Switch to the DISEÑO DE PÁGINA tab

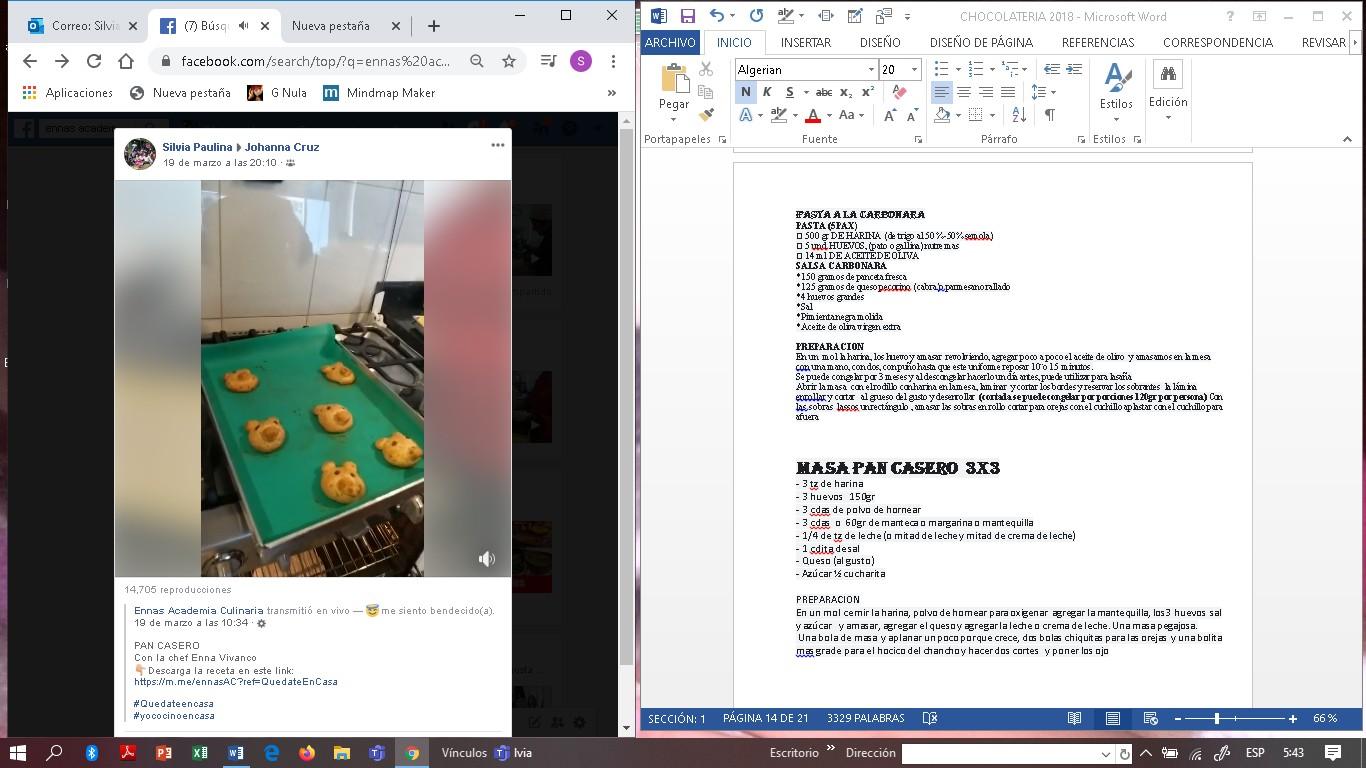(981, 42)
